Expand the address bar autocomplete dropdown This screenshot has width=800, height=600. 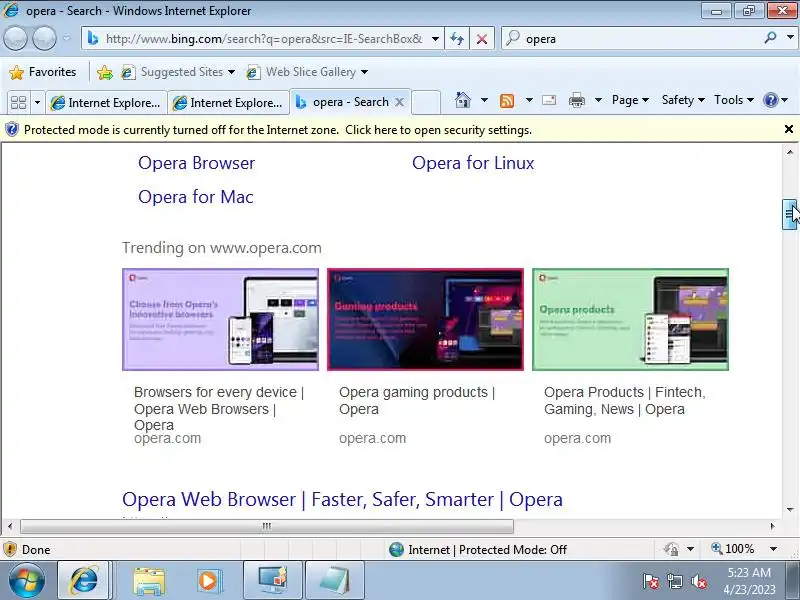click(x=435, y=39)
